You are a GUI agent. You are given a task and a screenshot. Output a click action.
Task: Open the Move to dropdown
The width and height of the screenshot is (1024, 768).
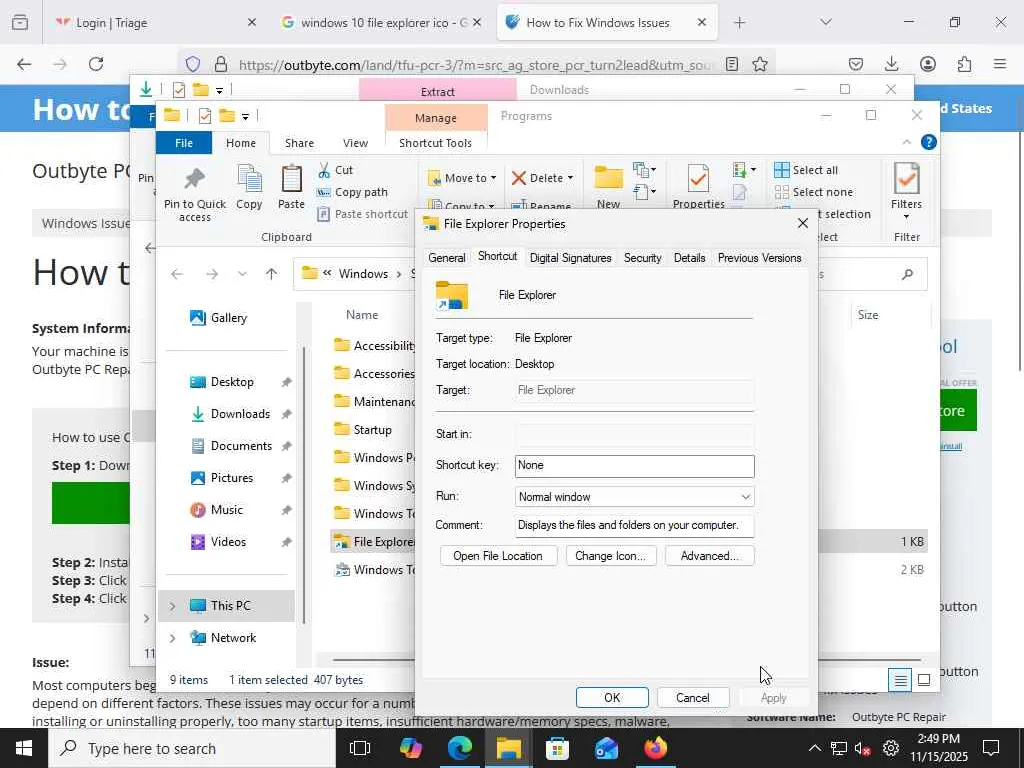coord(462,178)
